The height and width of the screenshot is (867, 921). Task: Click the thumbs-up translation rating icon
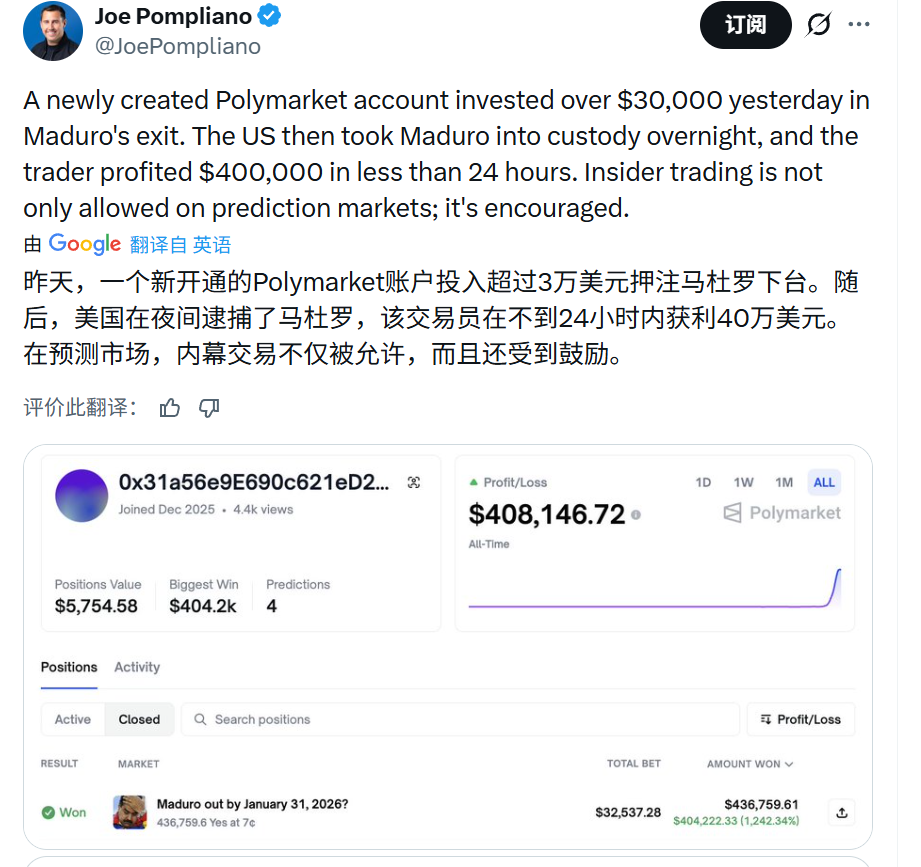170,408
